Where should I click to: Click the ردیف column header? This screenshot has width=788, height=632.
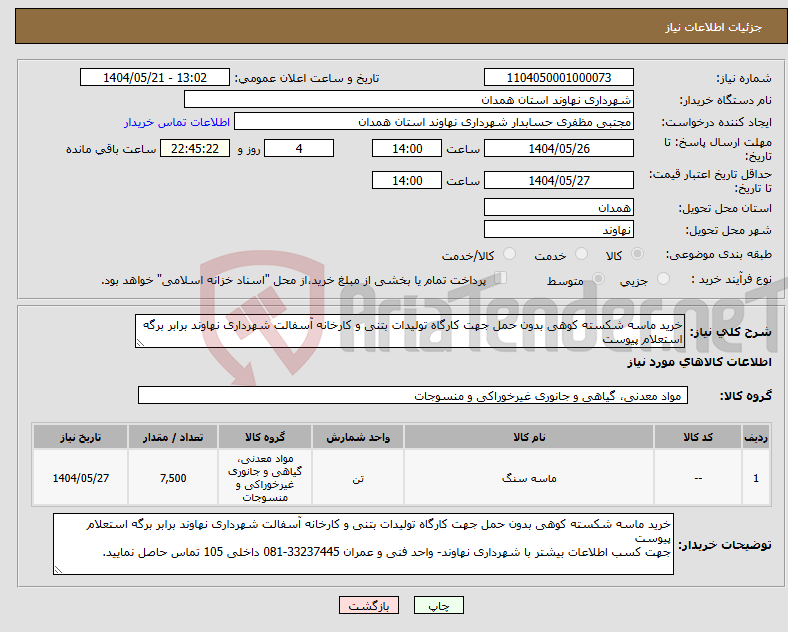[756, 437]
